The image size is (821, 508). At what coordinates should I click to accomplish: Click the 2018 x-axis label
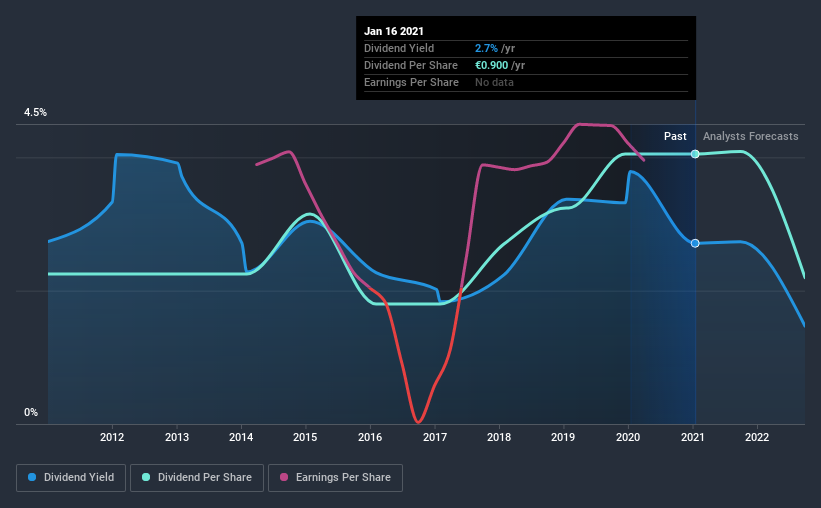pyautogui.click(x=499, y=437)
